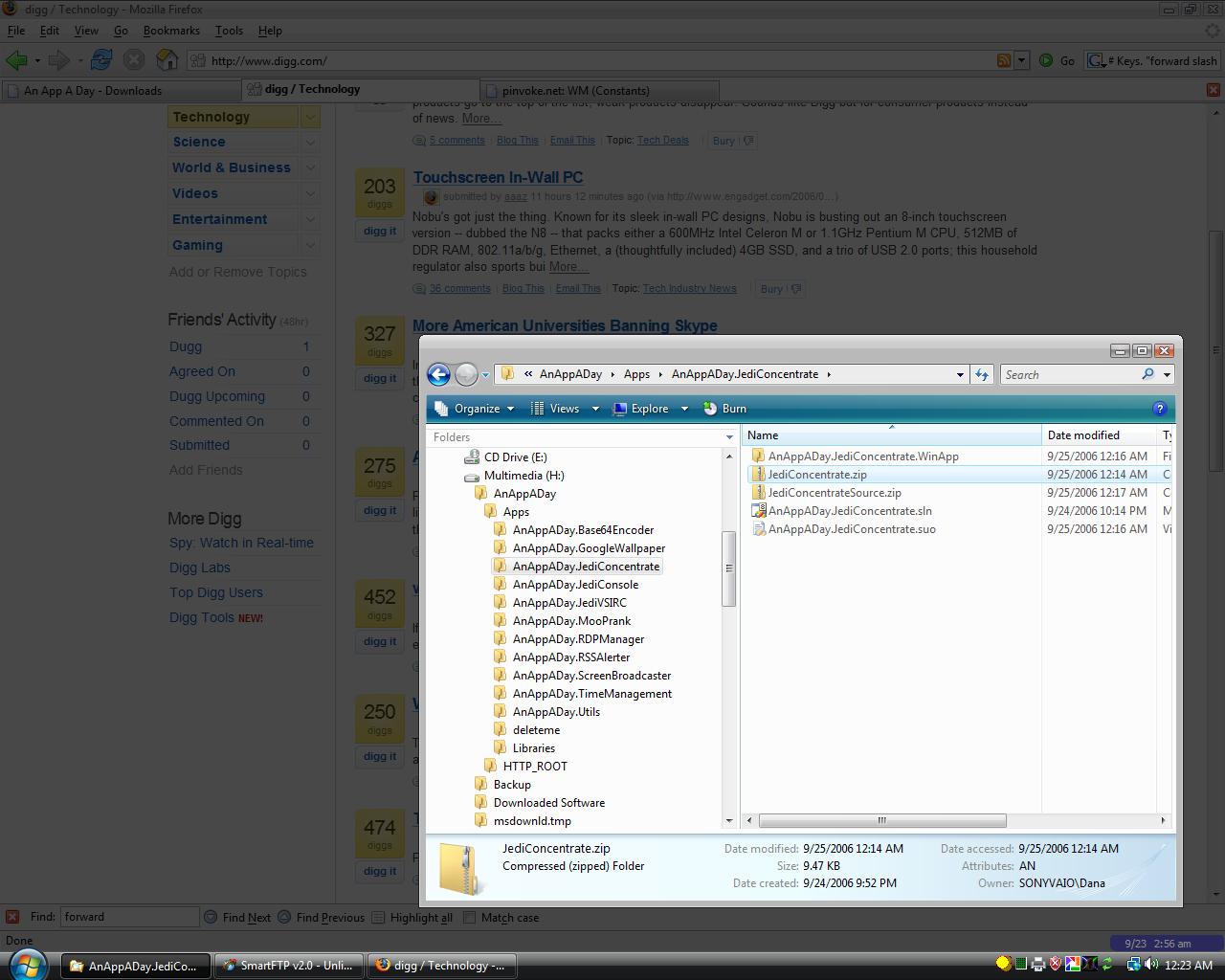Switch to An App A Day - Downloads tab

tap(121, 90)
